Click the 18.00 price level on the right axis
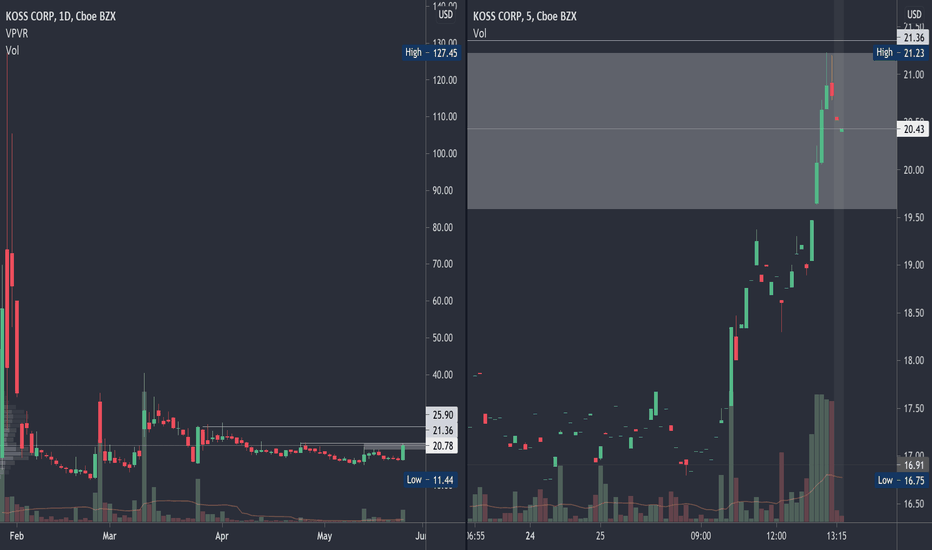The width and height of the screenshot is (932, 550). tap(914, 360)
